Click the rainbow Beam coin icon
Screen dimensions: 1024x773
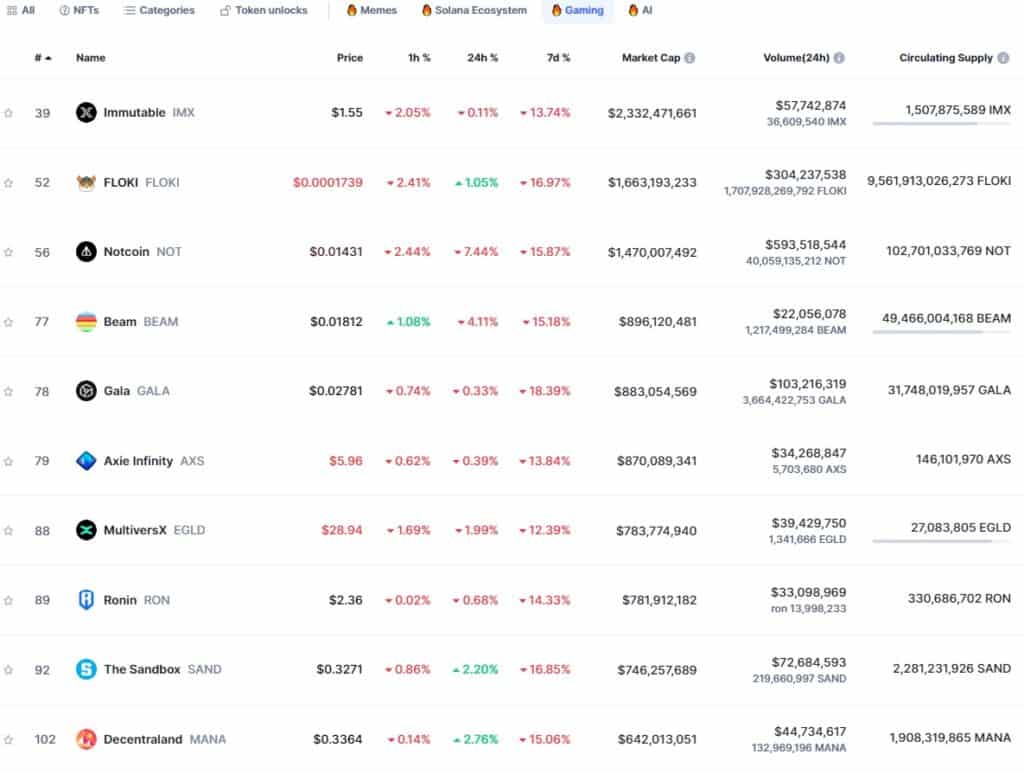pos(86,321)
